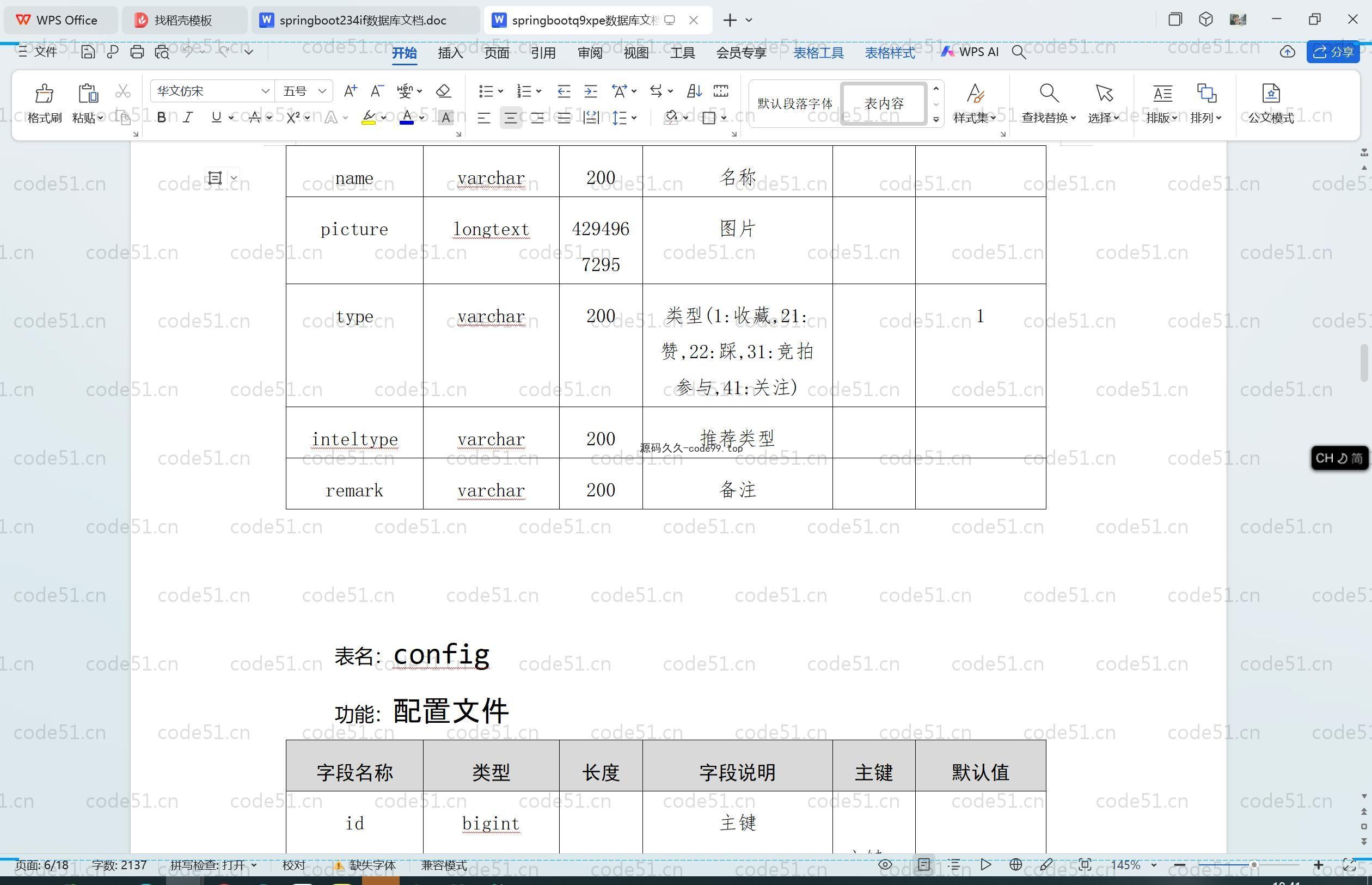Click the increase indent icon
Screen dimensions: 1372x885
tap(590, 91)
